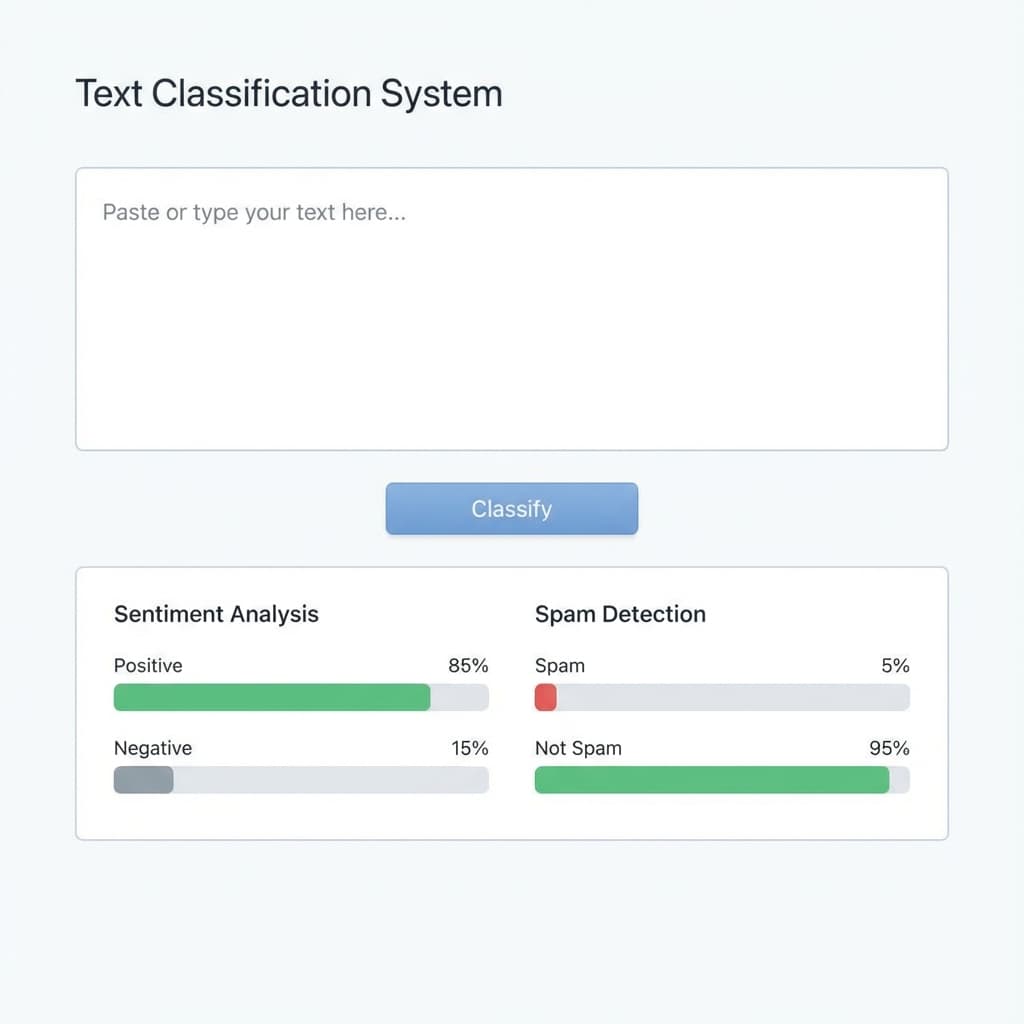Select the 15% Negative score
Viewport: 1024px width, 1024px height.
(x=468, y=748)
